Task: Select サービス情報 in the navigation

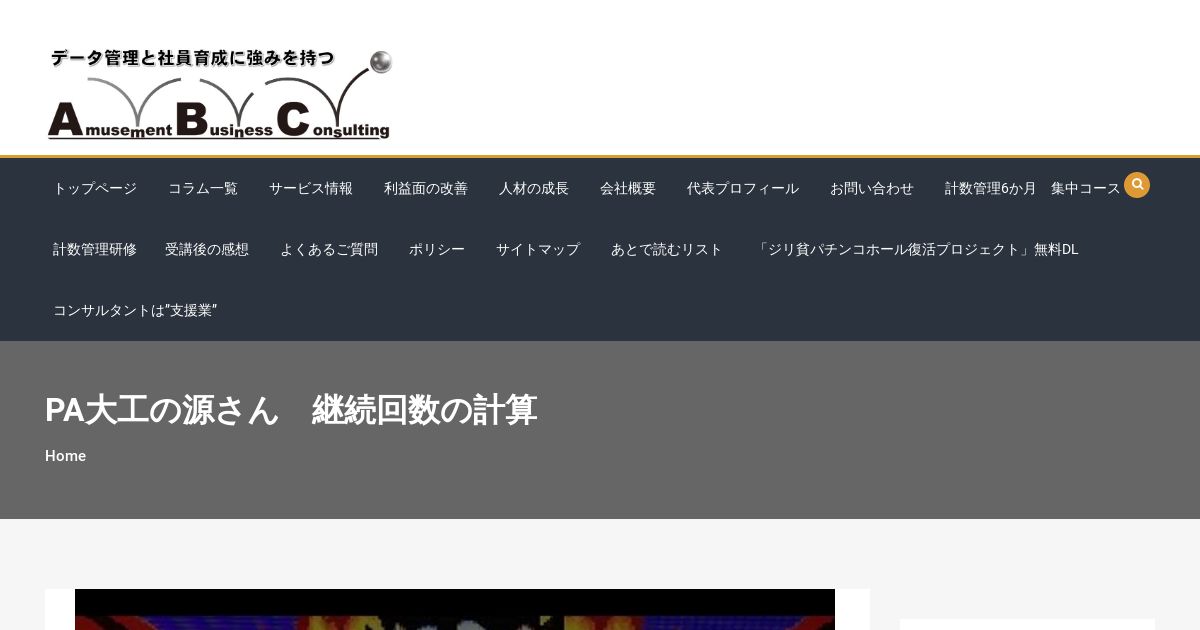Action: tap(311, 188)
